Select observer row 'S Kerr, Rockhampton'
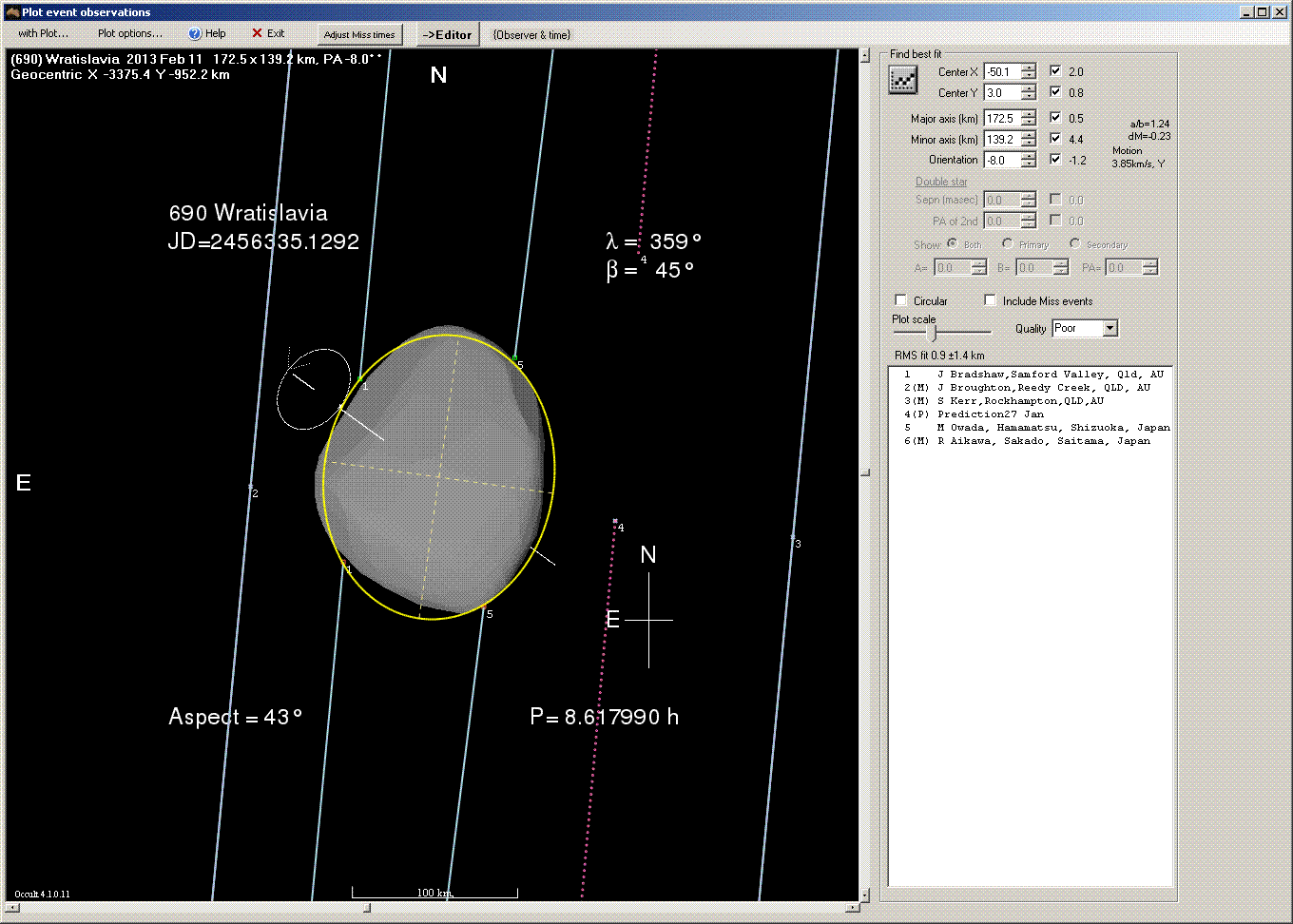1293x924 pixels. click(1031, 401)
